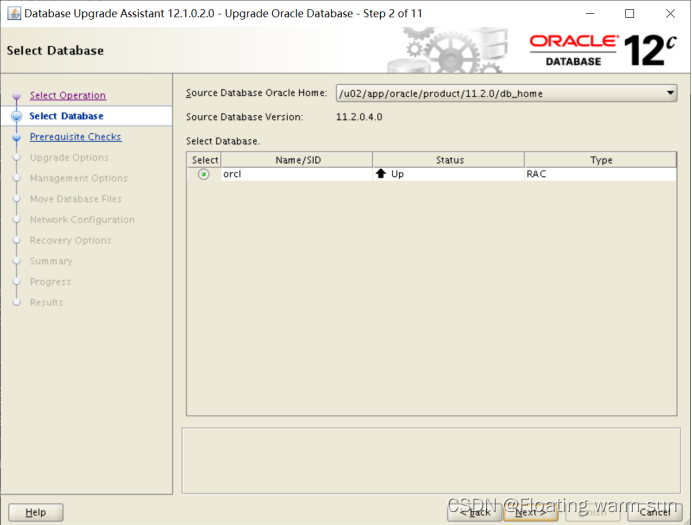
Task: Click the Source Database Version label
Action: 244,117
